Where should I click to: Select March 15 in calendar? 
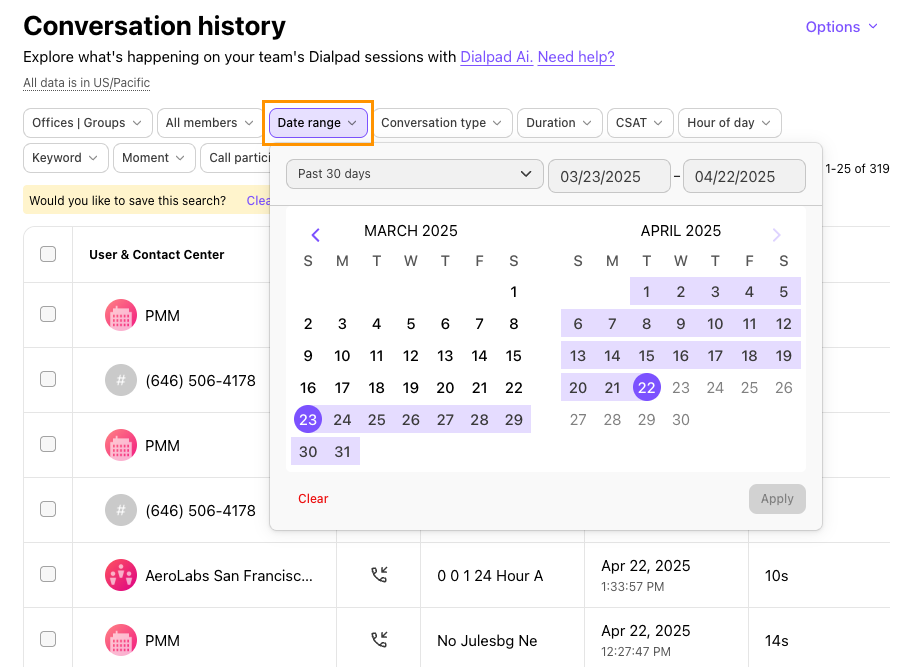(514, 356)
